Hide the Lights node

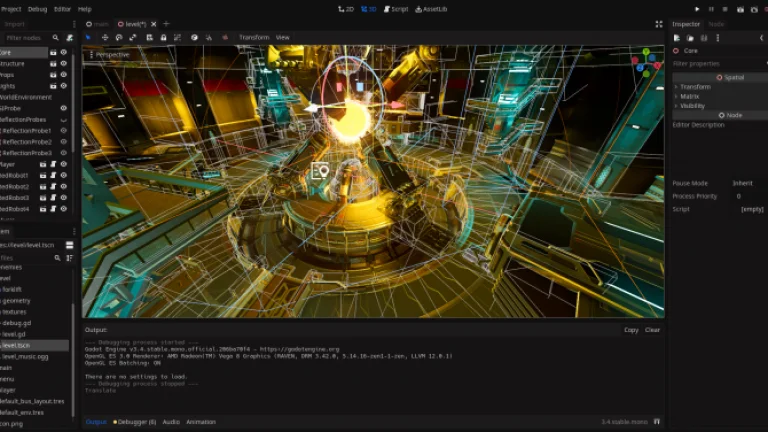point(64,86)
